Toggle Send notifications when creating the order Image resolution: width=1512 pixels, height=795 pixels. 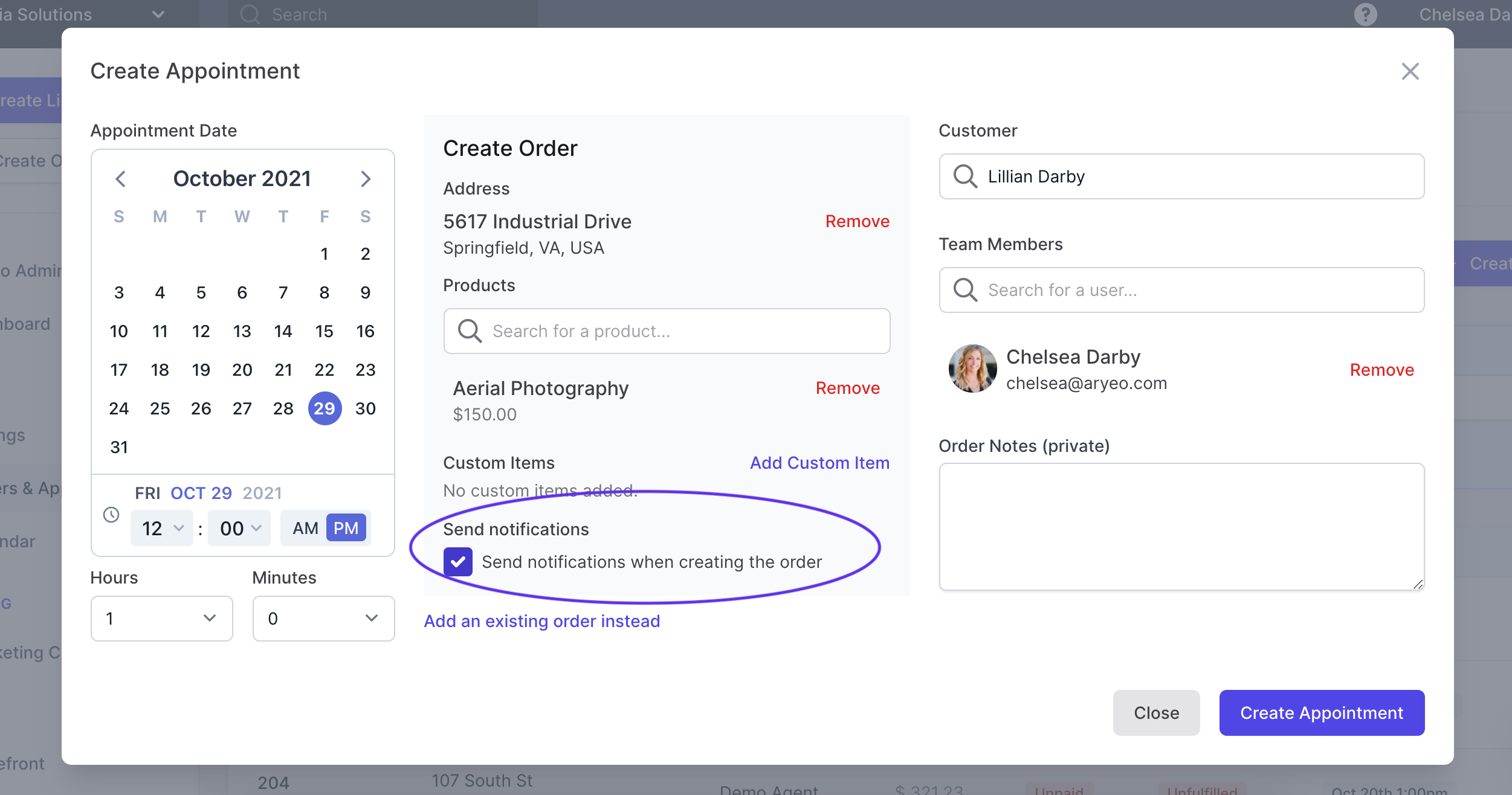tap(458, 561)
